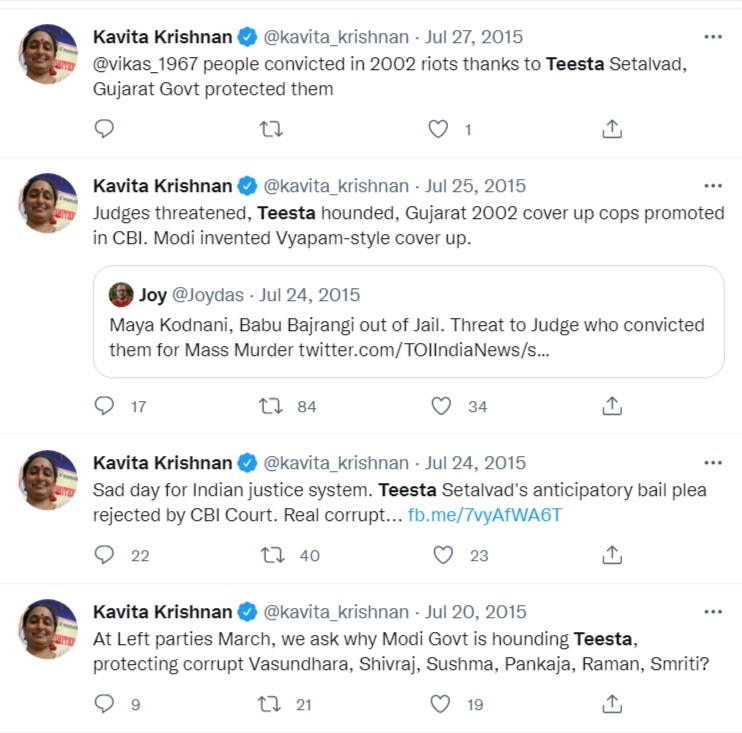Share the Left parties March tweet
This screenshot has height=733, width=742.
pyautogui.click(x=612, y=704)
